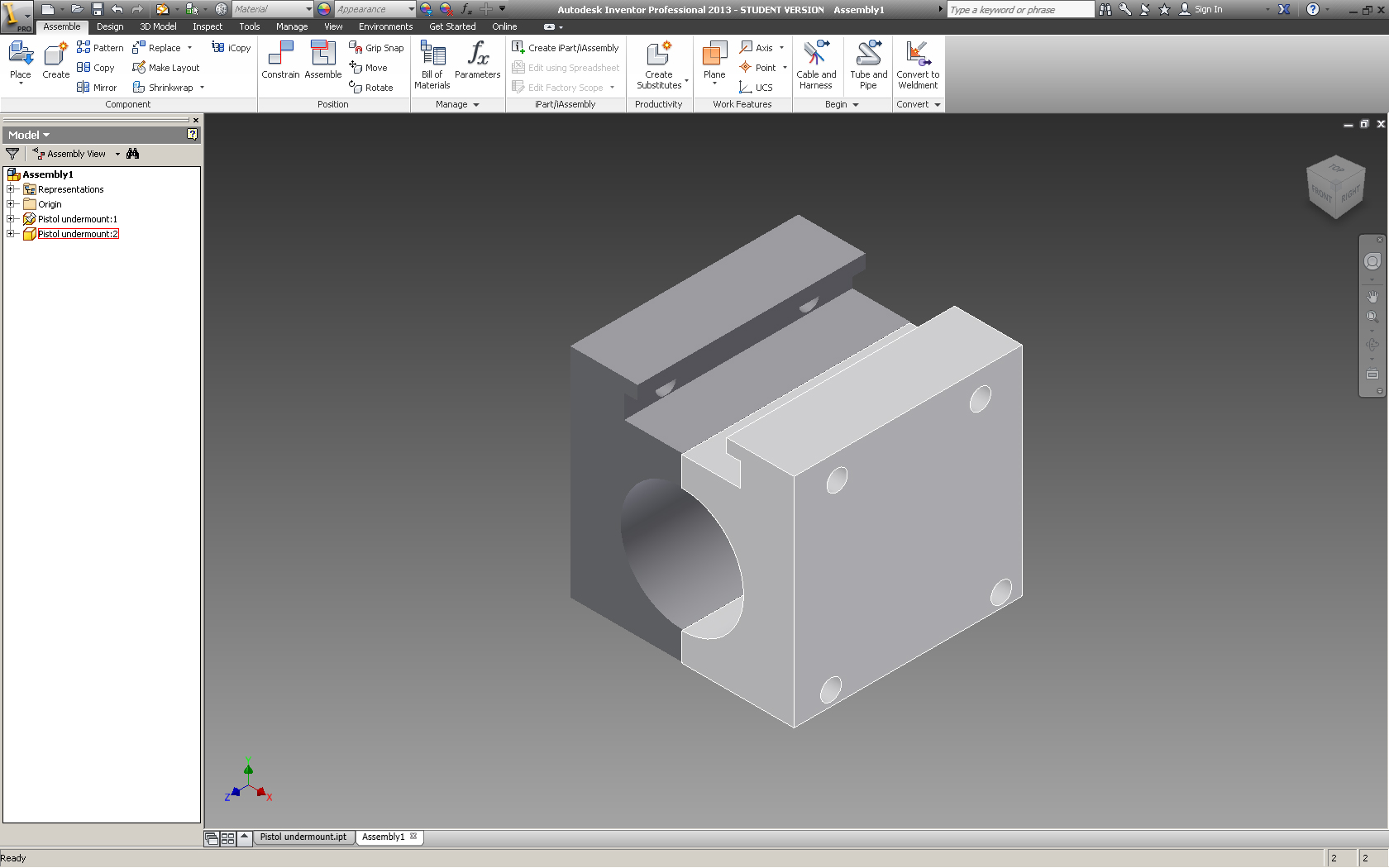Select the Assembly1 root node
The image size is (1389, 868).
click(x=48, y=174)
